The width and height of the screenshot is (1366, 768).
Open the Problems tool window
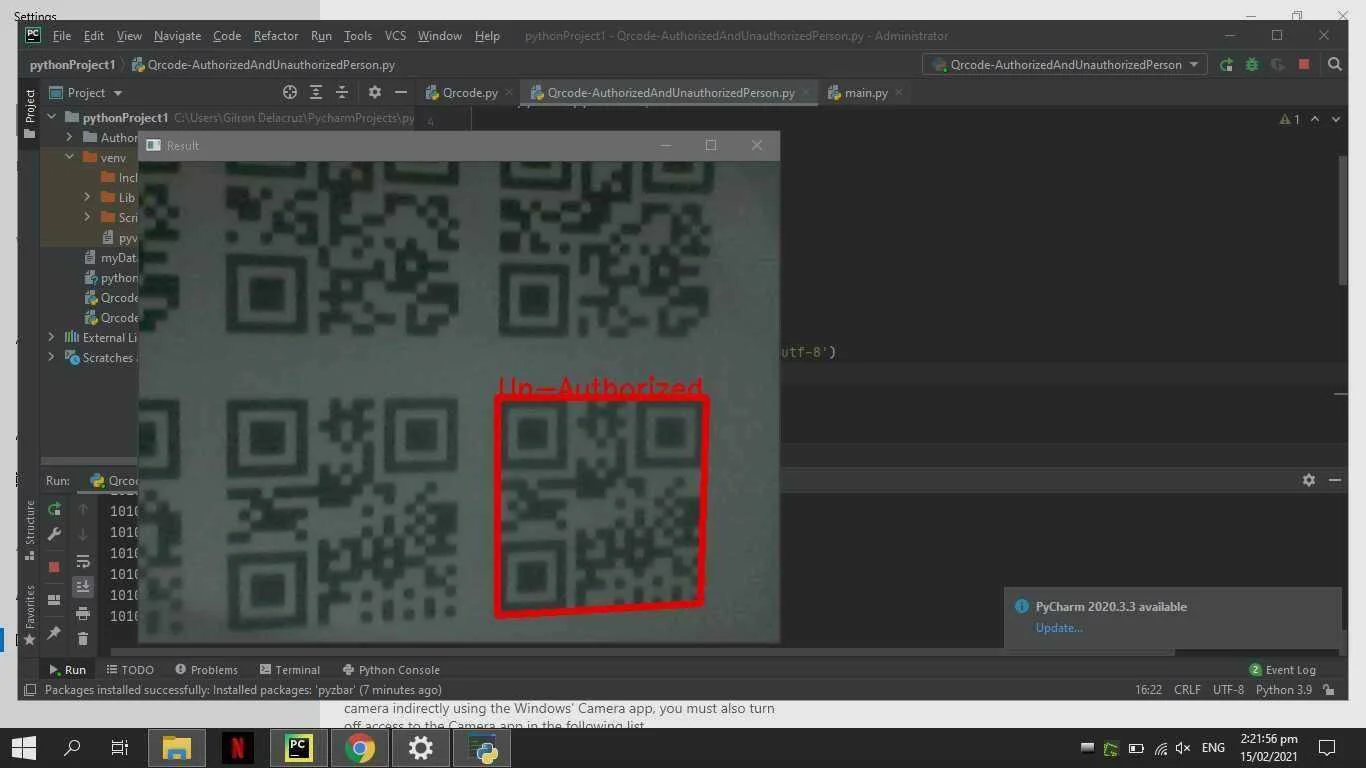[206, 670]
